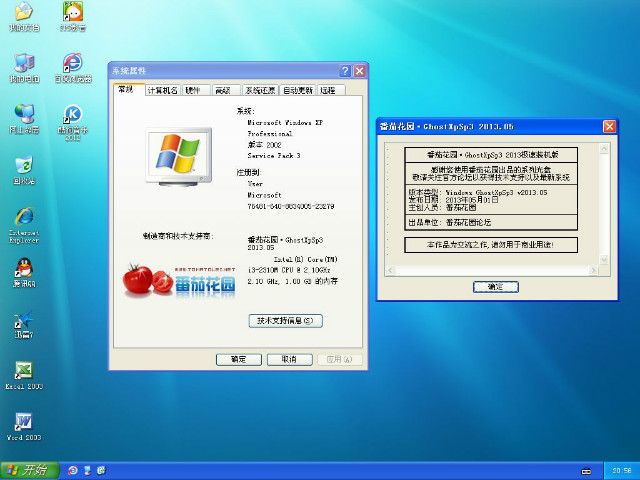Click the system tray icon beside the clock

(586, 471)
